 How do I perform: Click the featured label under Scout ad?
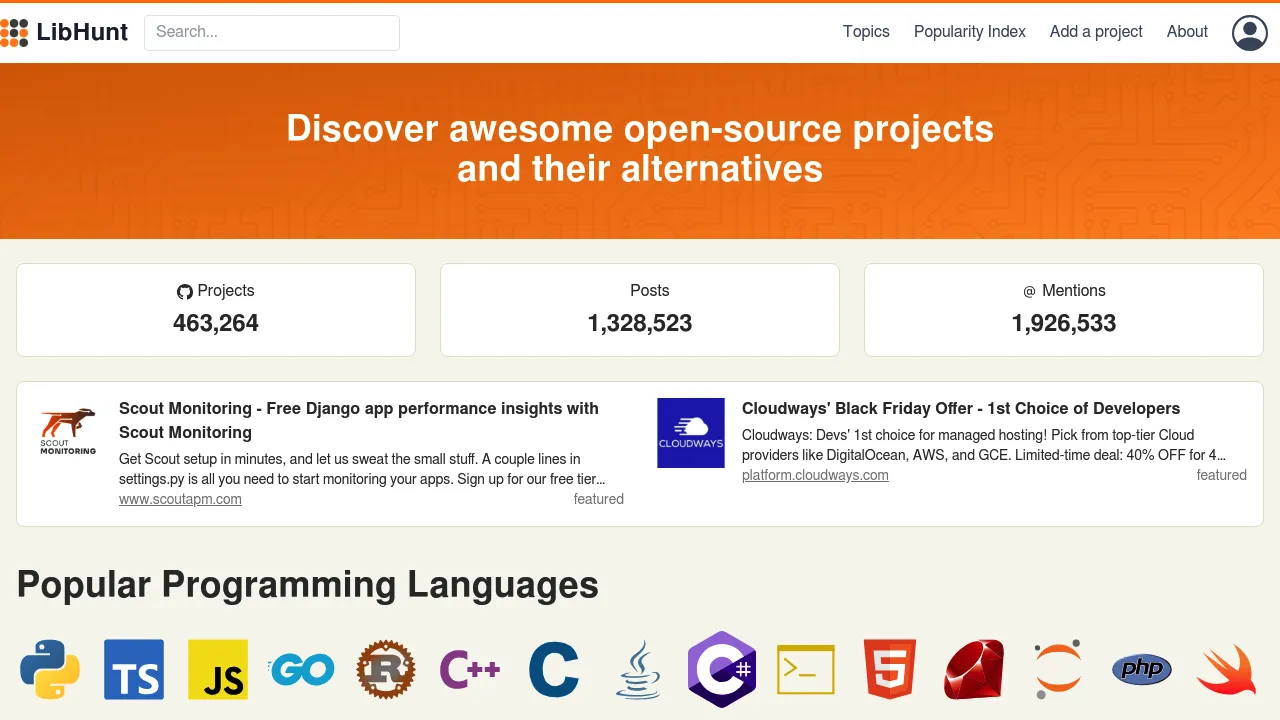599,499
